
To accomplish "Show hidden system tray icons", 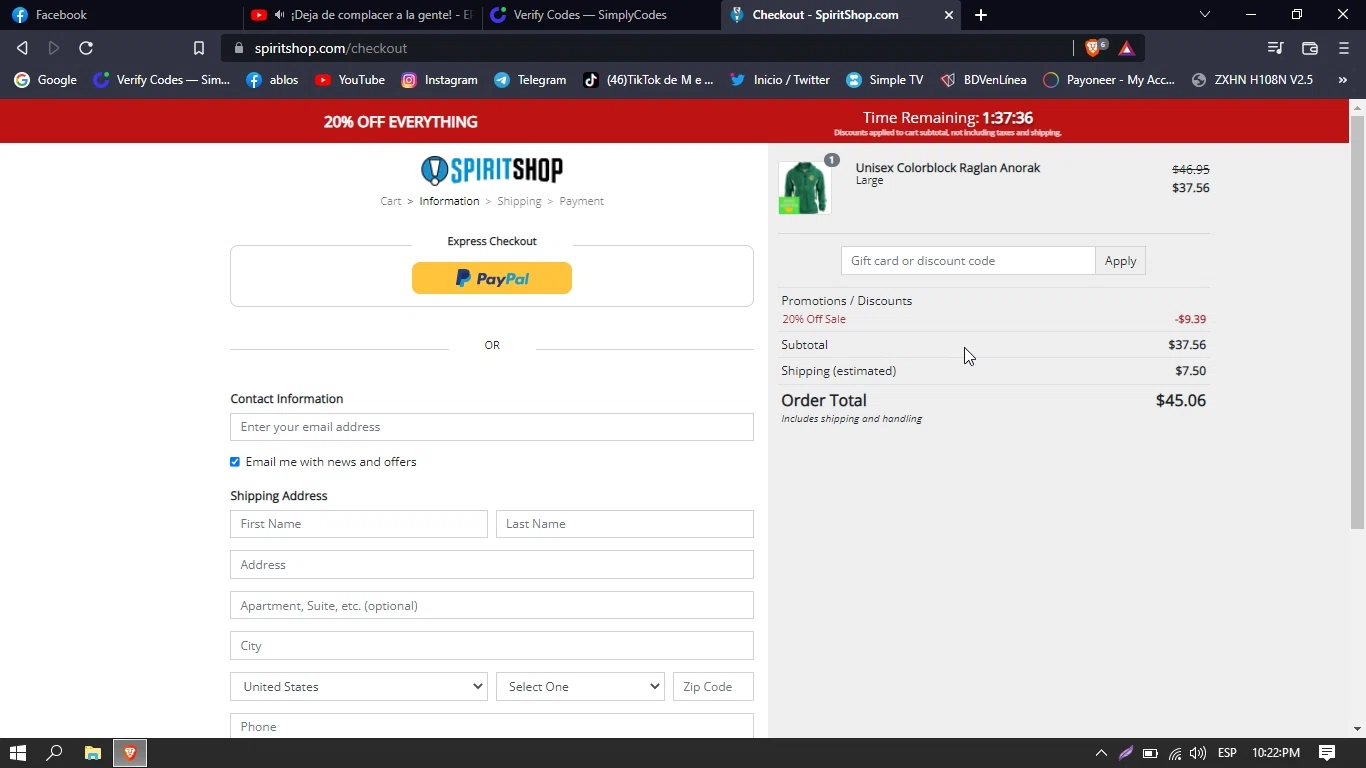I will (x=1101, y=753).
